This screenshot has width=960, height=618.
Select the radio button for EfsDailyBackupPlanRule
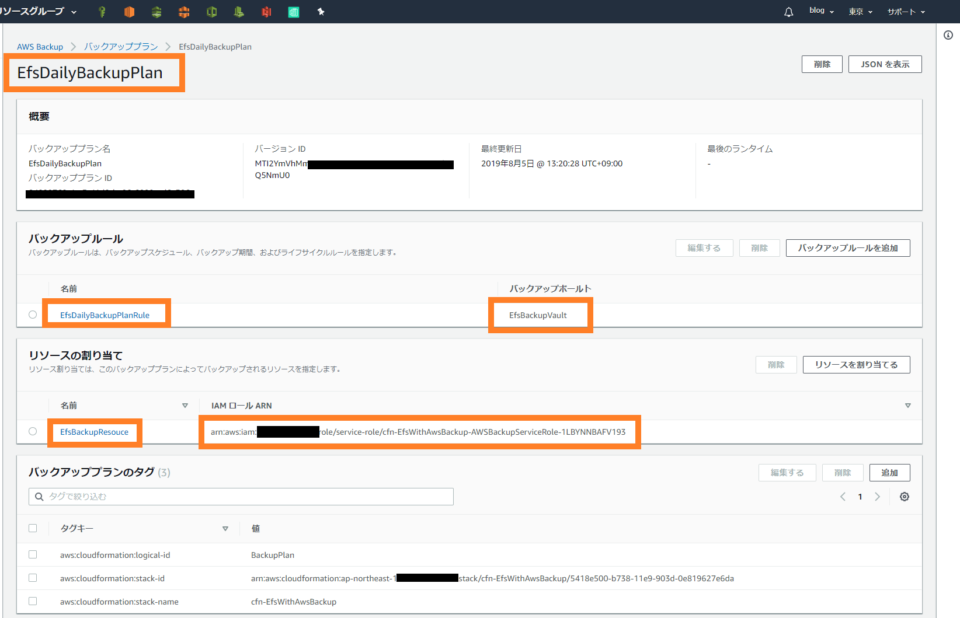(x=31, y=313)
